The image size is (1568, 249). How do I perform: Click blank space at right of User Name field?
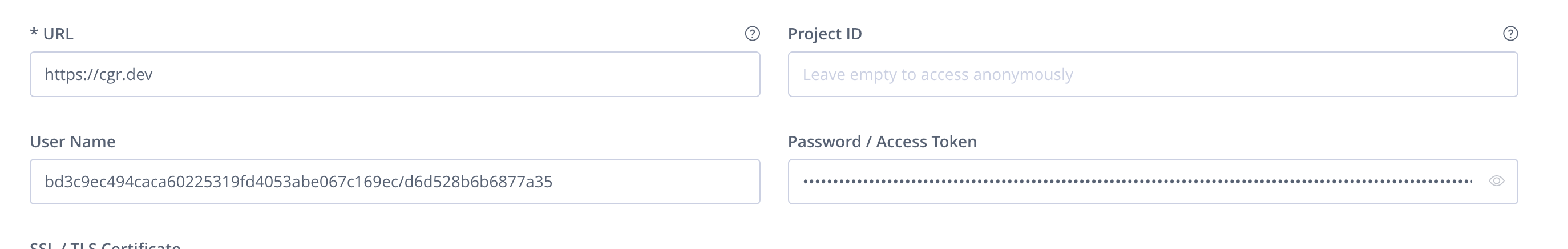pos(669,182)
